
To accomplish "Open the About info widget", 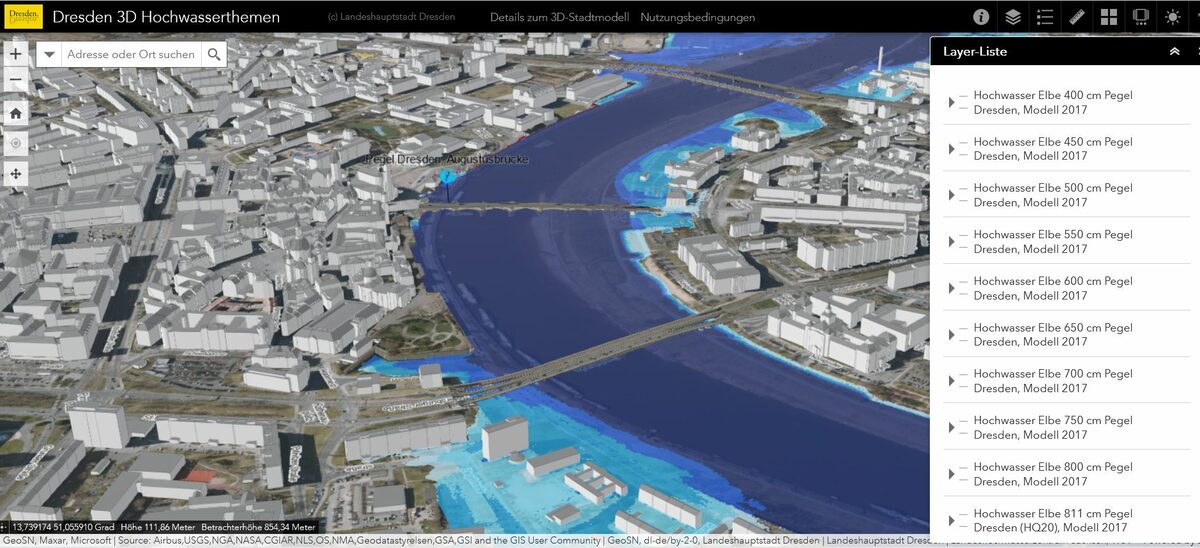I will tap(981, 17).
